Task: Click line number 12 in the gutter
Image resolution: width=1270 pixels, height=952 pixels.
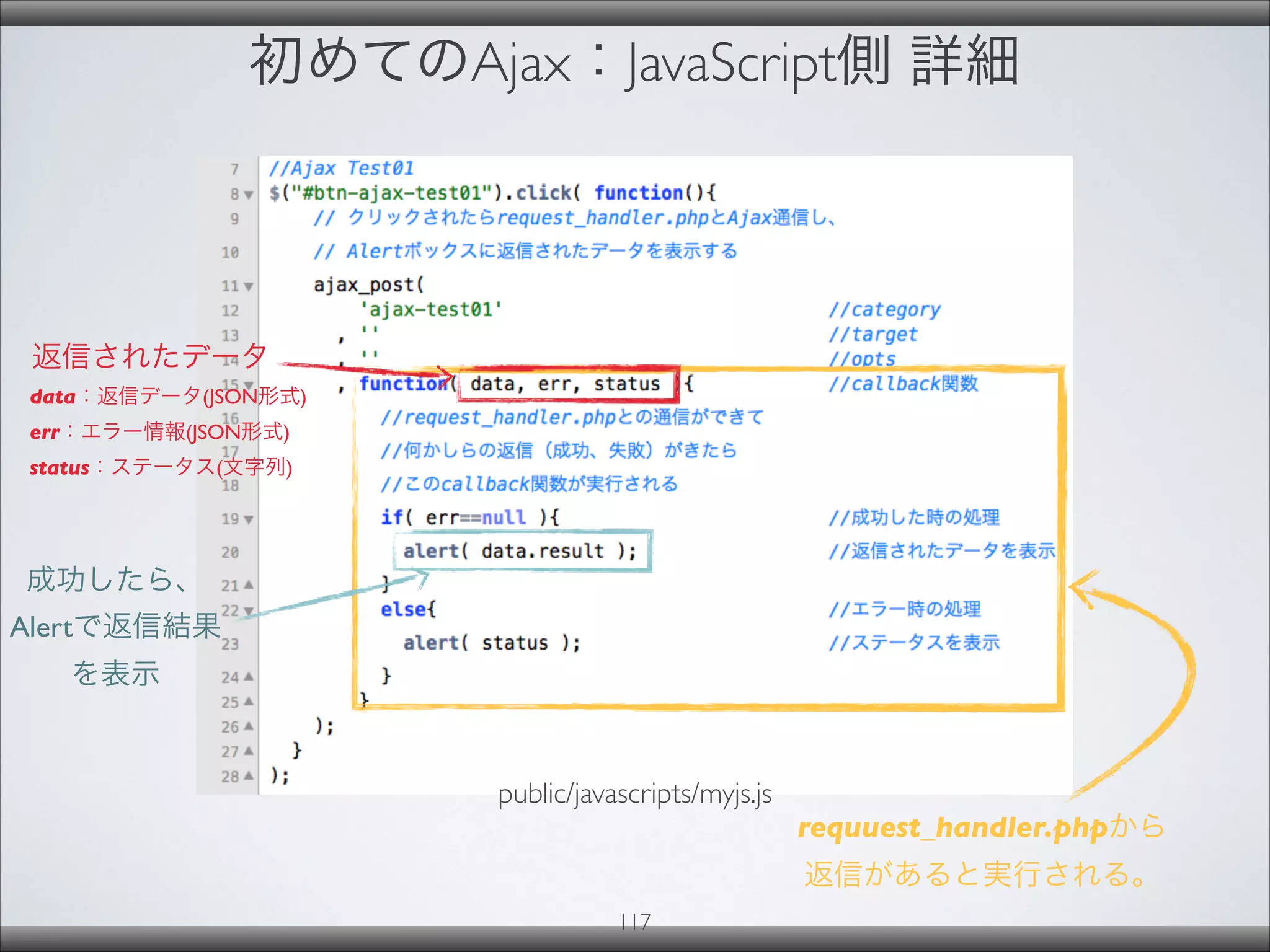Action: pyautogui.click(x=230, y=311)
